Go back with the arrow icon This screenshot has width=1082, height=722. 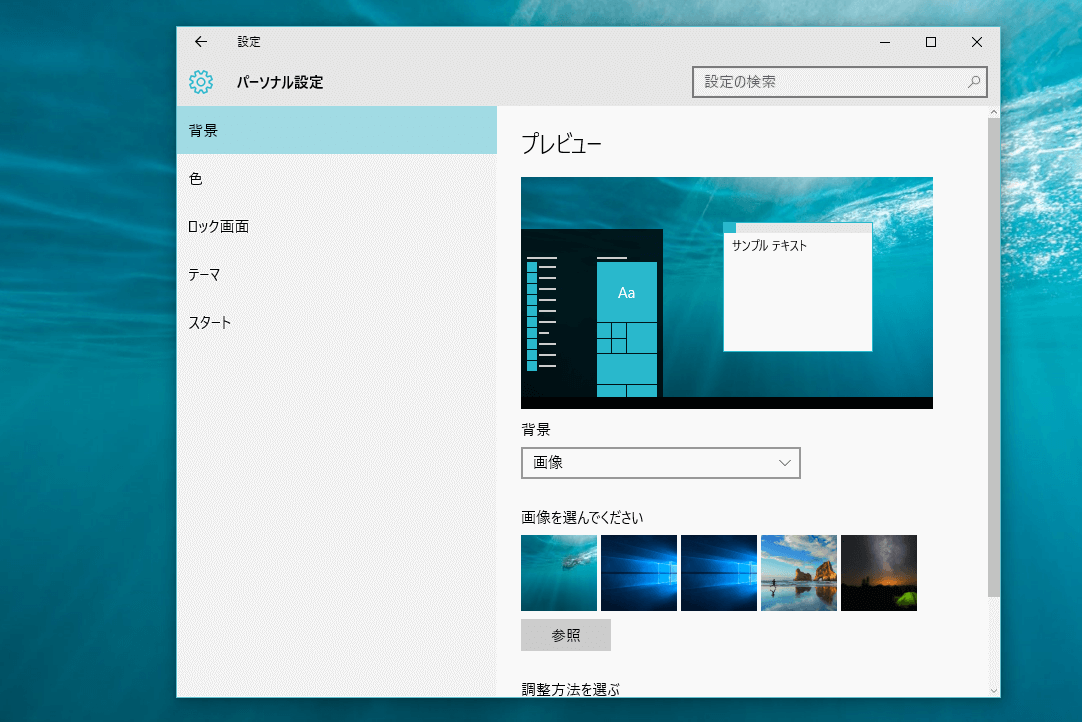(x=201, y=42)
